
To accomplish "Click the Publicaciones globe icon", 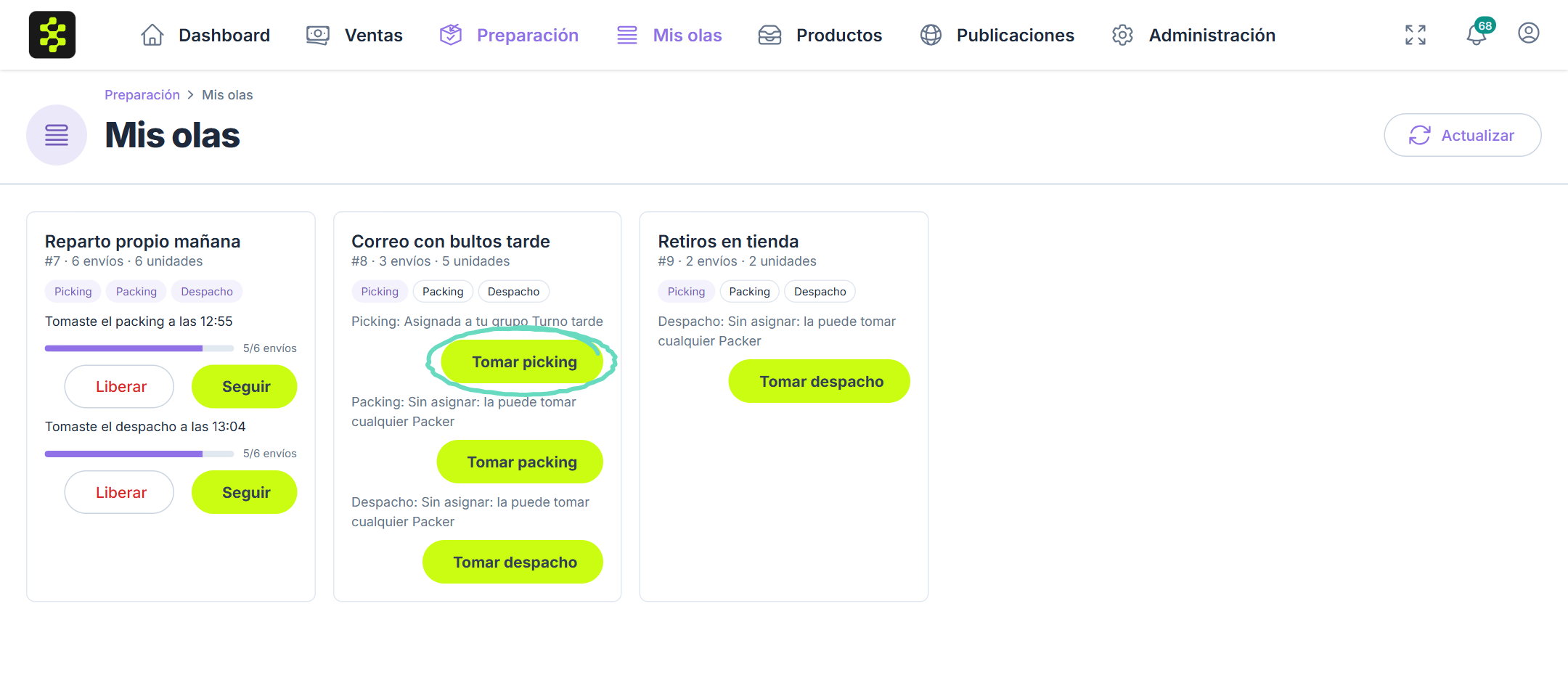I will point(931,35).
